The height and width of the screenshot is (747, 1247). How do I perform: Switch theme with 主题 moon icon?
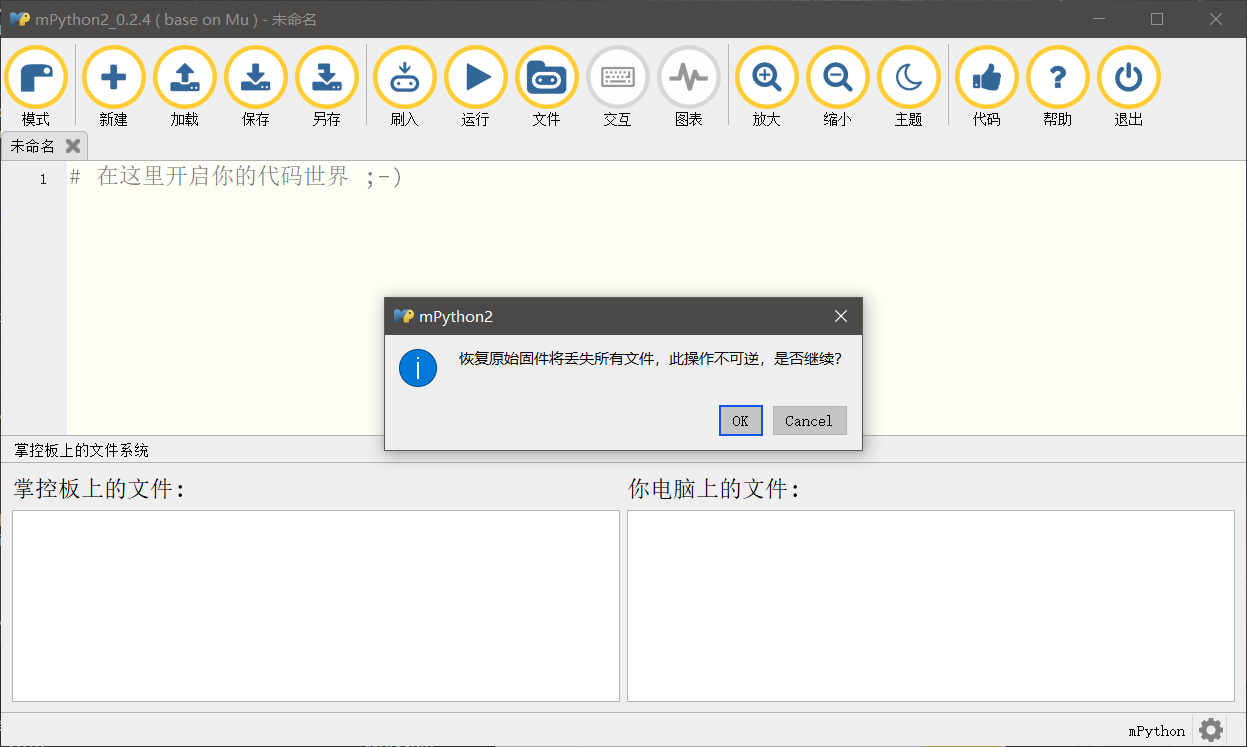click(908, 87)
